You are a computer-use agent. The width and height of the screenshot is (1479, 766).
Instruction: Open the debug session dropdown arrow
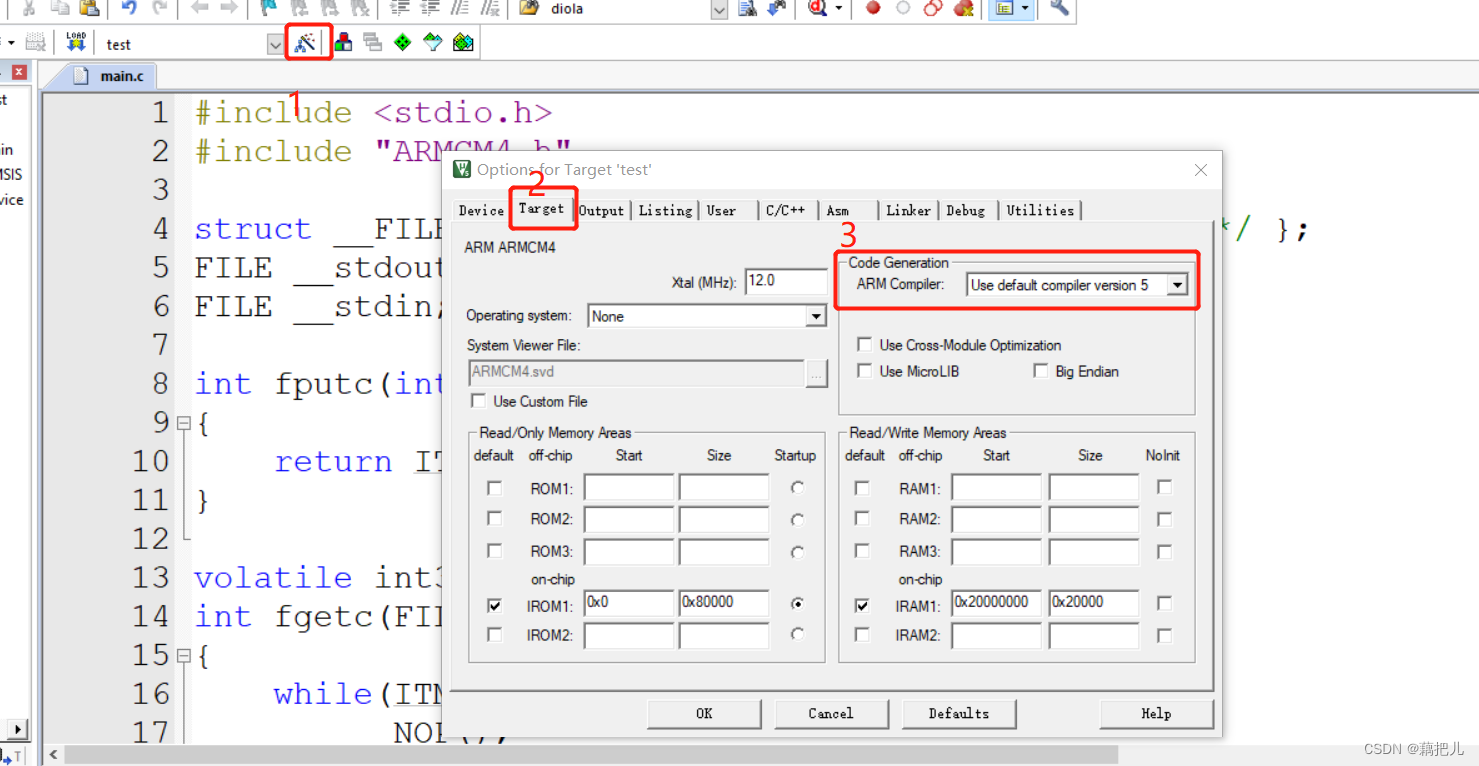(839, 8)
